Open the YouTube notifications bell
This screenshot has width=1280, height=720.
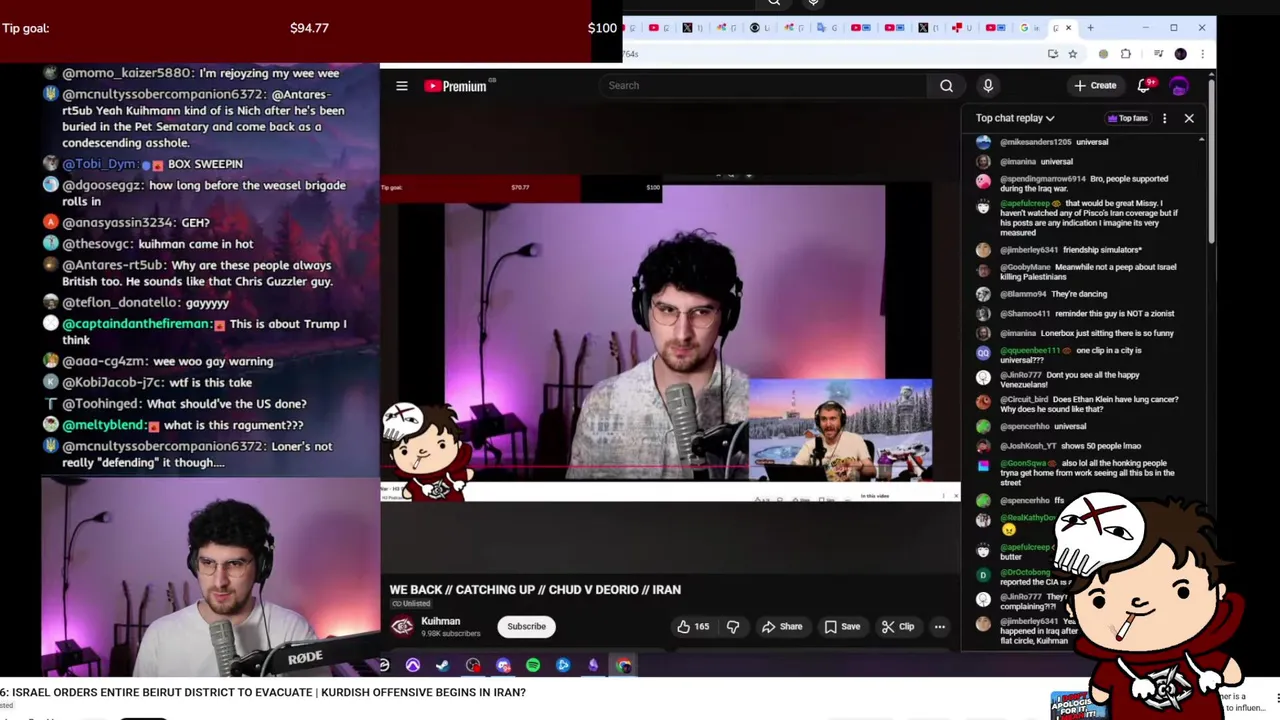1144,86
